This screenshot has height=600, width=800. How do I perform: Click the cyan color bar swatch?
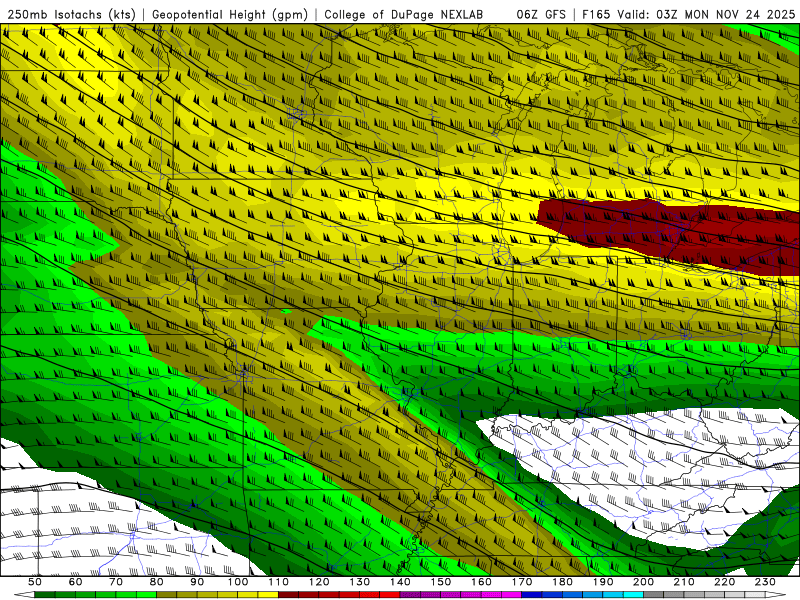(x=633, y=595)
